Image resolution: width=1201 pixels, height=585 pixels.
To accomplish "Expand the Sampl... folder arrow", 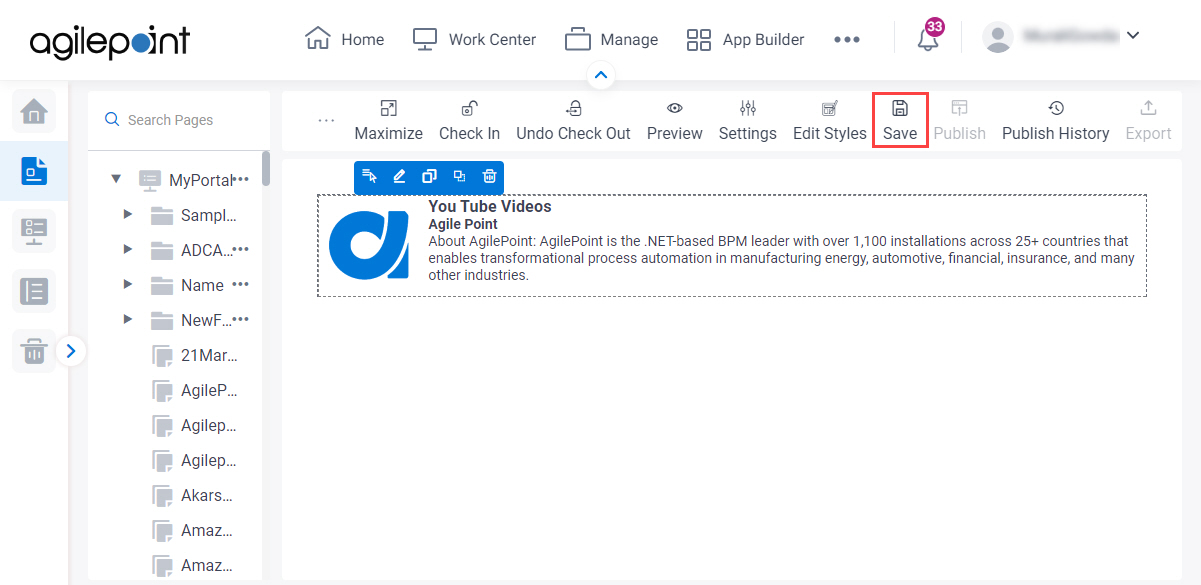I will [127, 214].
